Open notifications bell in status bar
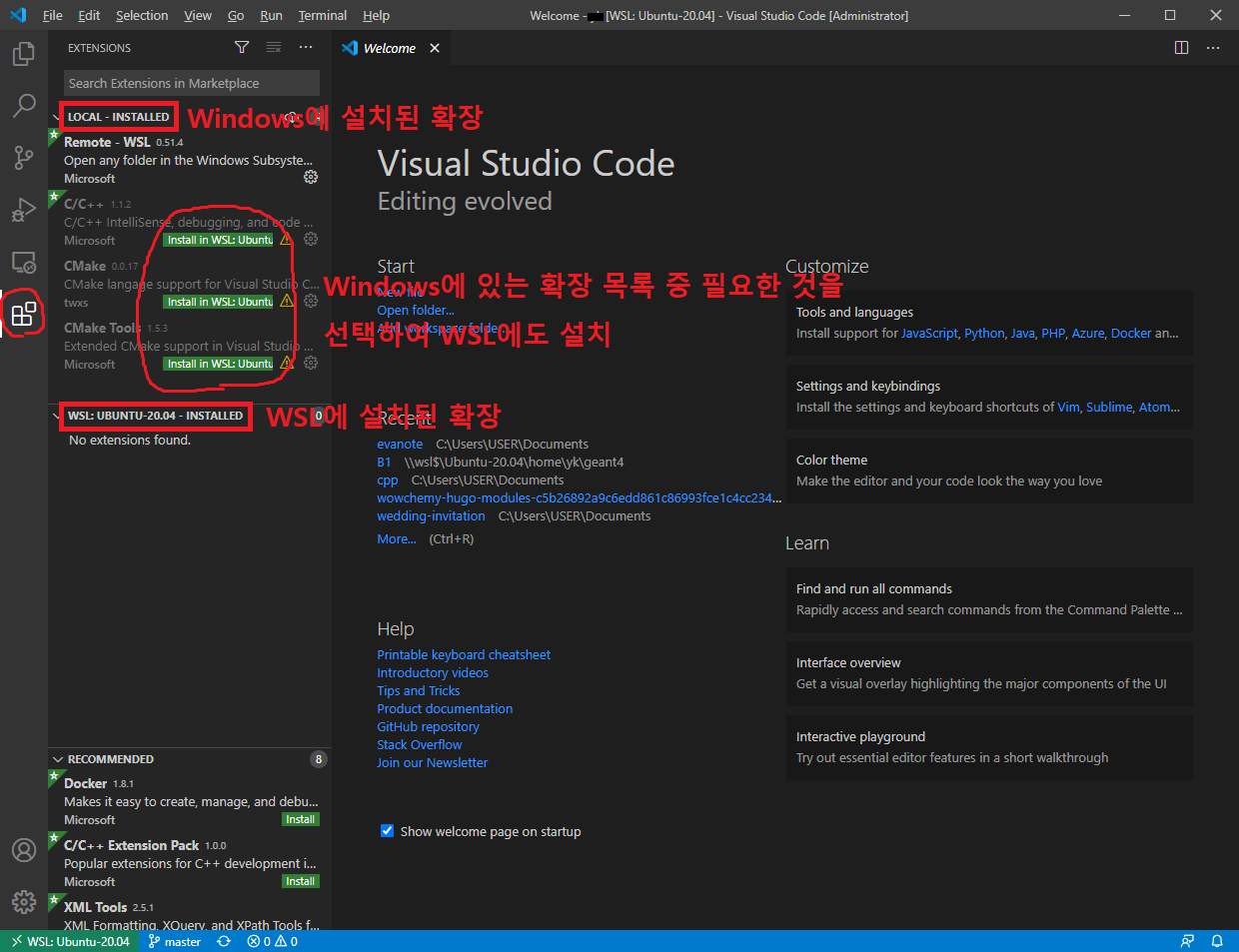Image resolution: width=1239 pixels, height=952 pixels. click(1217, 941)
